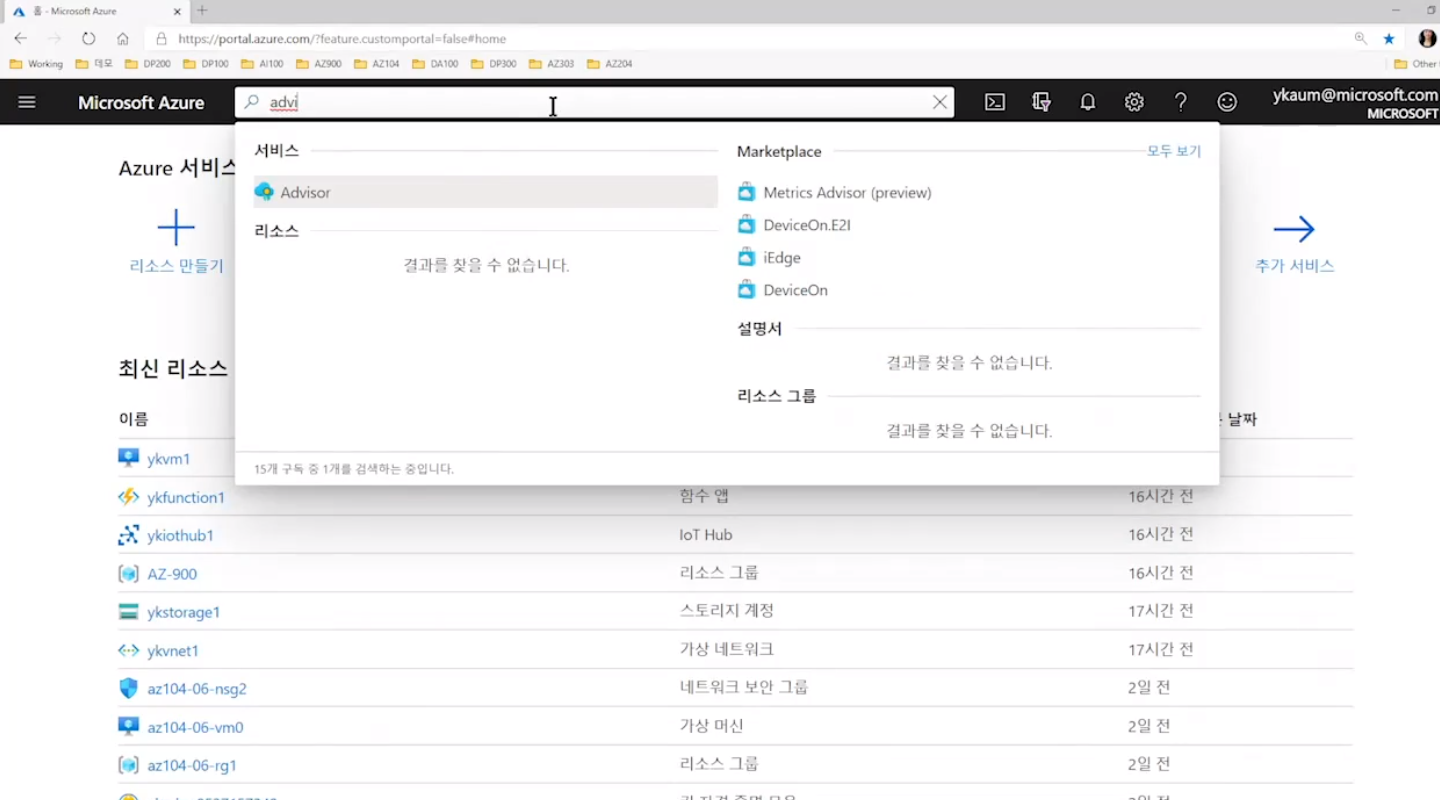Go to browser home page icon
Image resolution: width=1440 pixels, height=800 pixels.
click(123, 38)
